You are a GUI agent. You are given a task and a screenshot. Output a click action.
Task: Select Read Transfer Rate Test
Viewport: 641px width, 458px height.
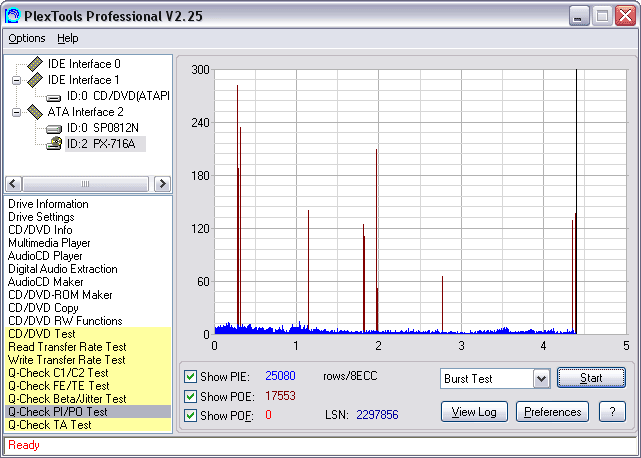[x=88, y=347]
